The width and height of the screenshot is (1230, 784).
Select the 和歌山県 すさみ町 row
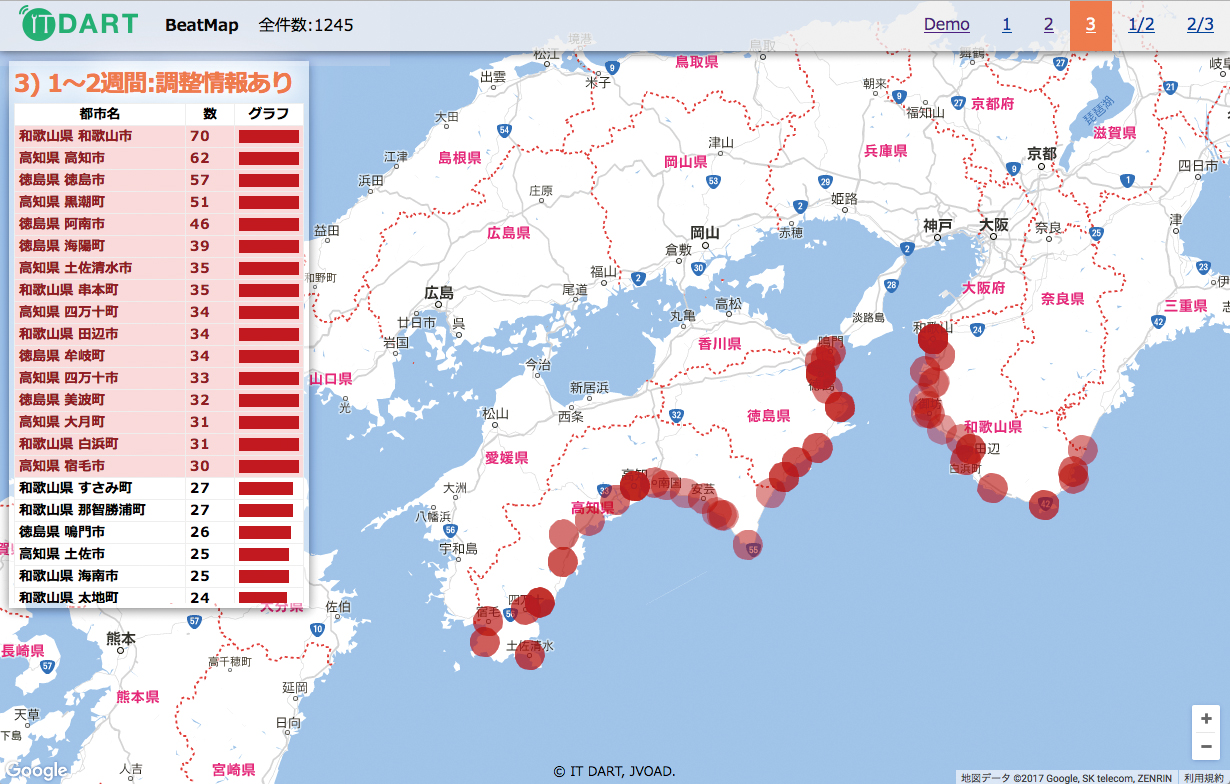point(100,488)
